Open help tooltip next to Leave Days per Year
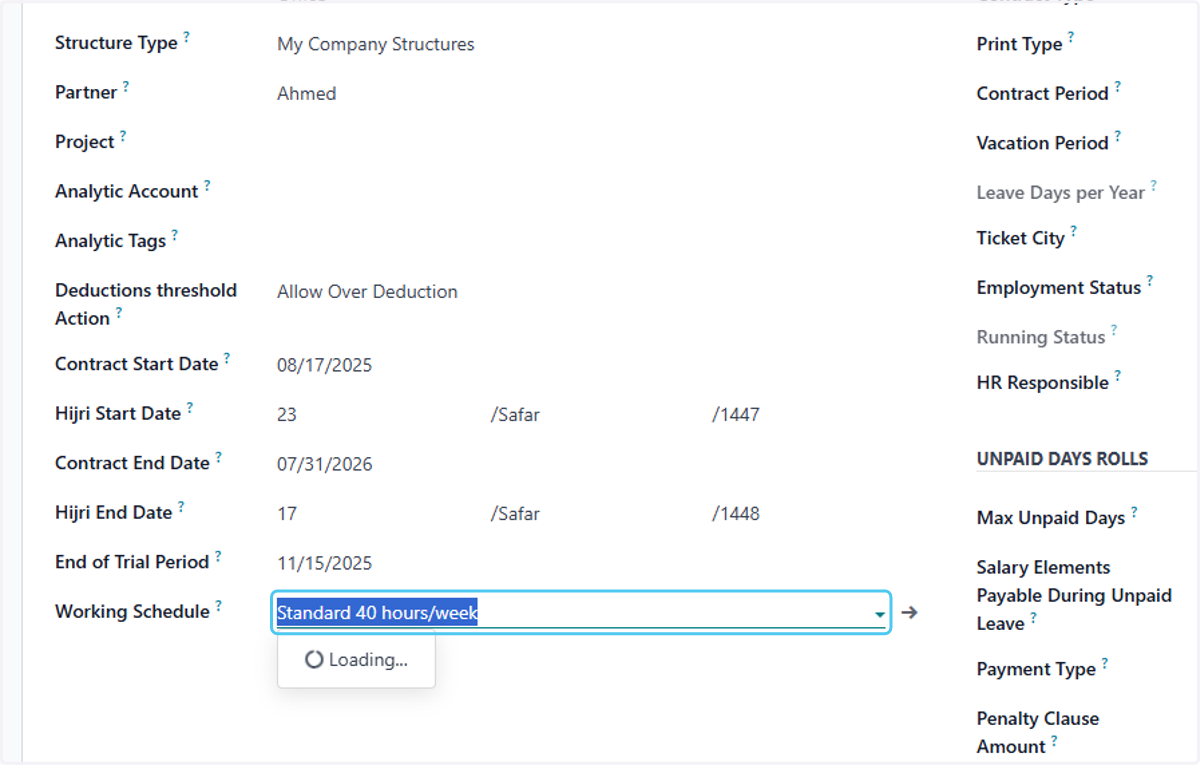Image resolution: width=1200 pixels, height=765 pixels. (x=1154, y=187)
